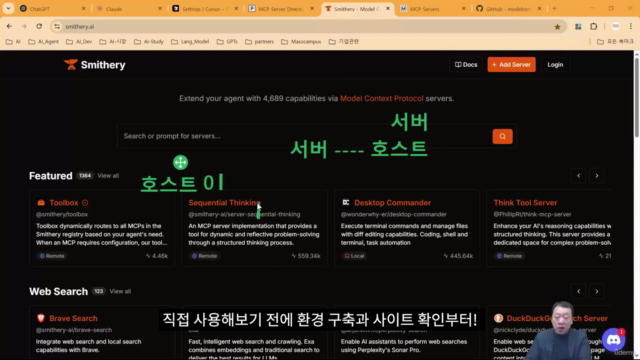Open the Think Tool Server card title
640x360 pixels.
coord(525,203)
